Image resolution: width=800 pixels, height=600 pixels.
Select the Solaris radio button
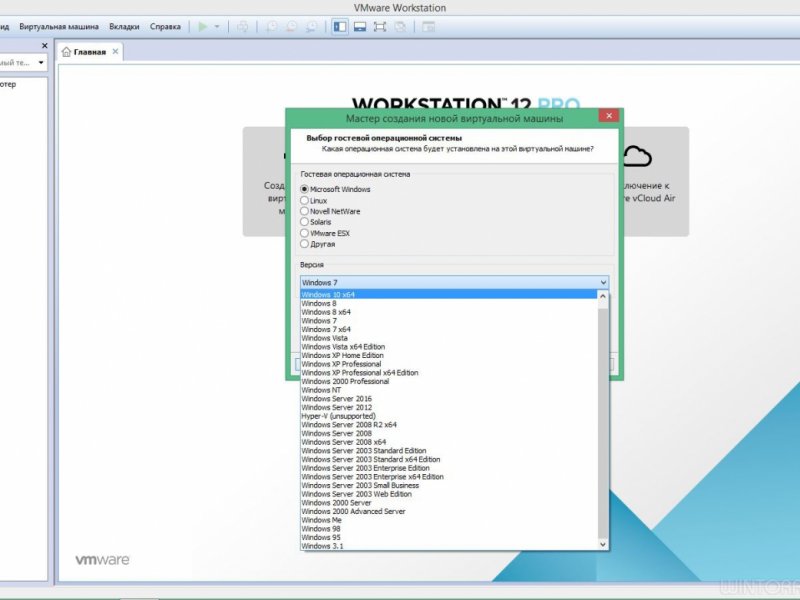click(304, 221)
